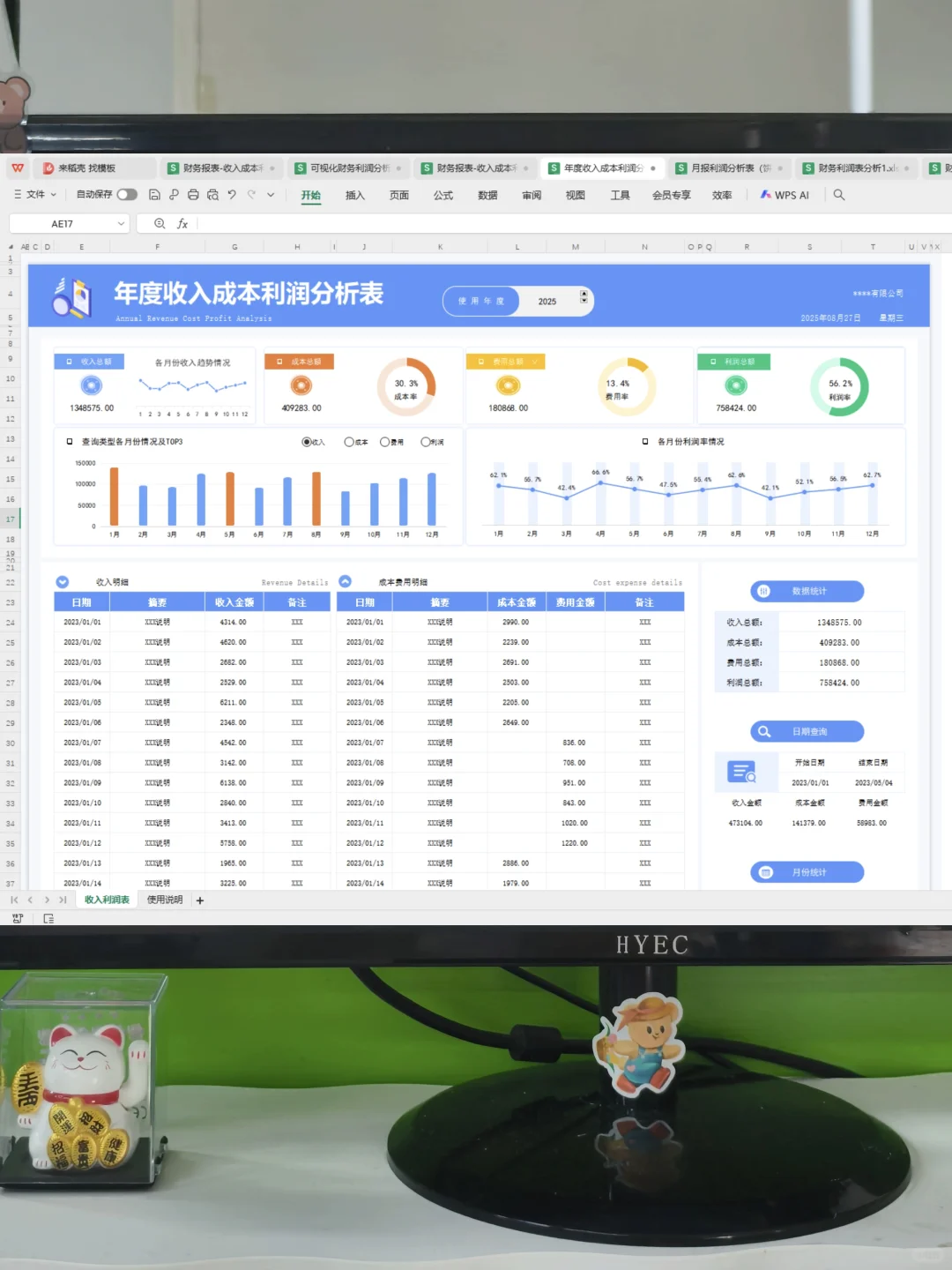Click the leftmost status bar icon
Screen dimensions: 952x1270
(18, 919)
